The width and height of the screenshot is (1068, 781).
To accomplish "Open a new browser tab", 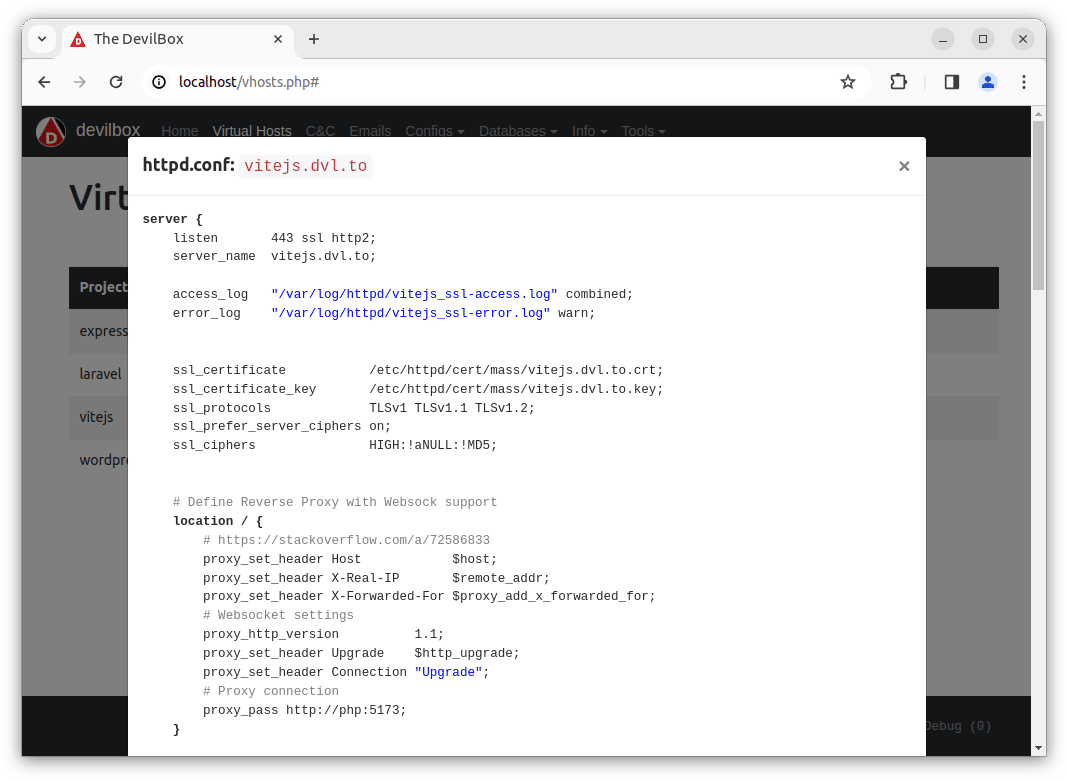I will tap(314, 39).
